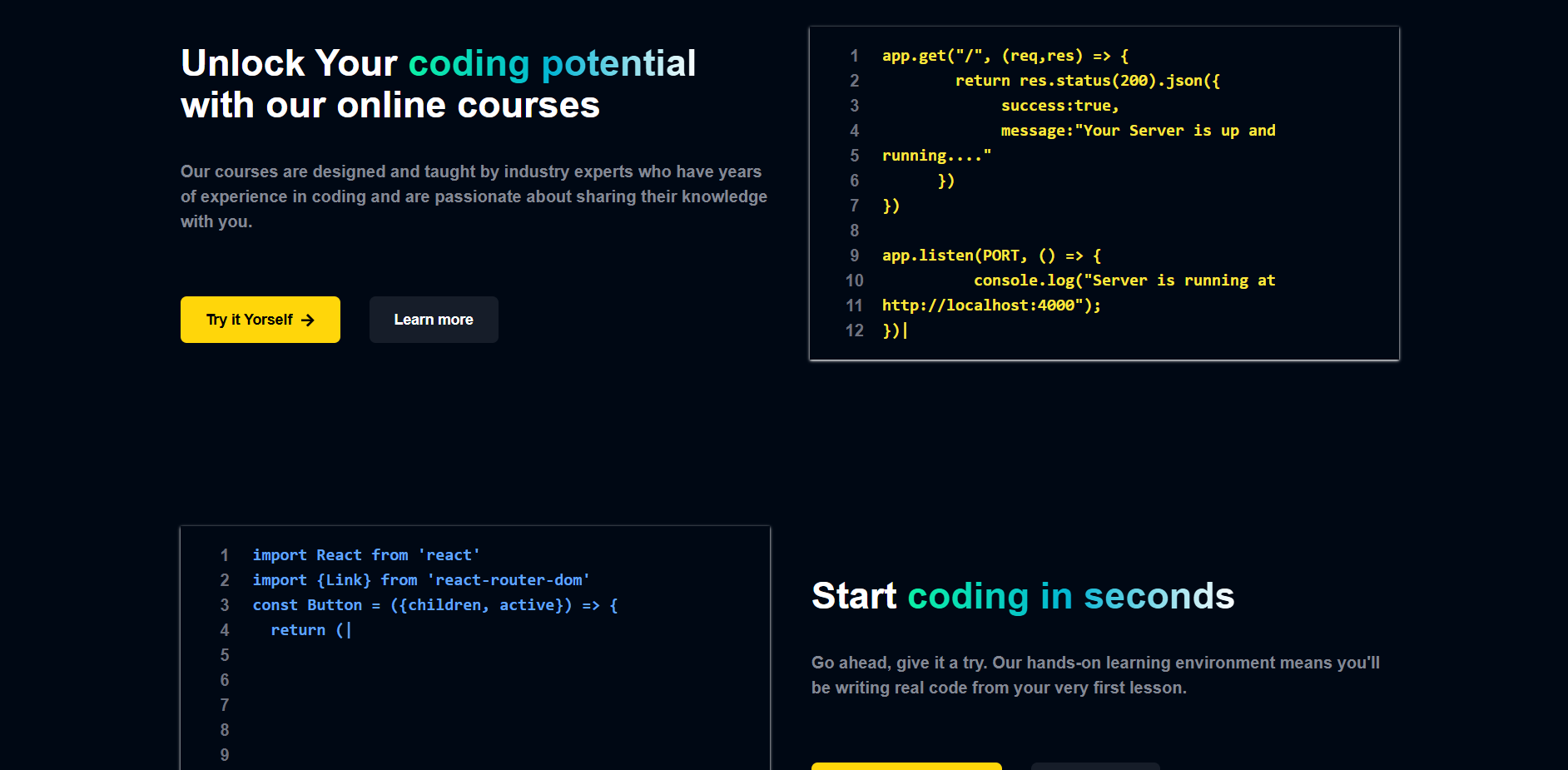
Task: Click the arrow icon in Try it Yorself
Action: tap(308, 320)
